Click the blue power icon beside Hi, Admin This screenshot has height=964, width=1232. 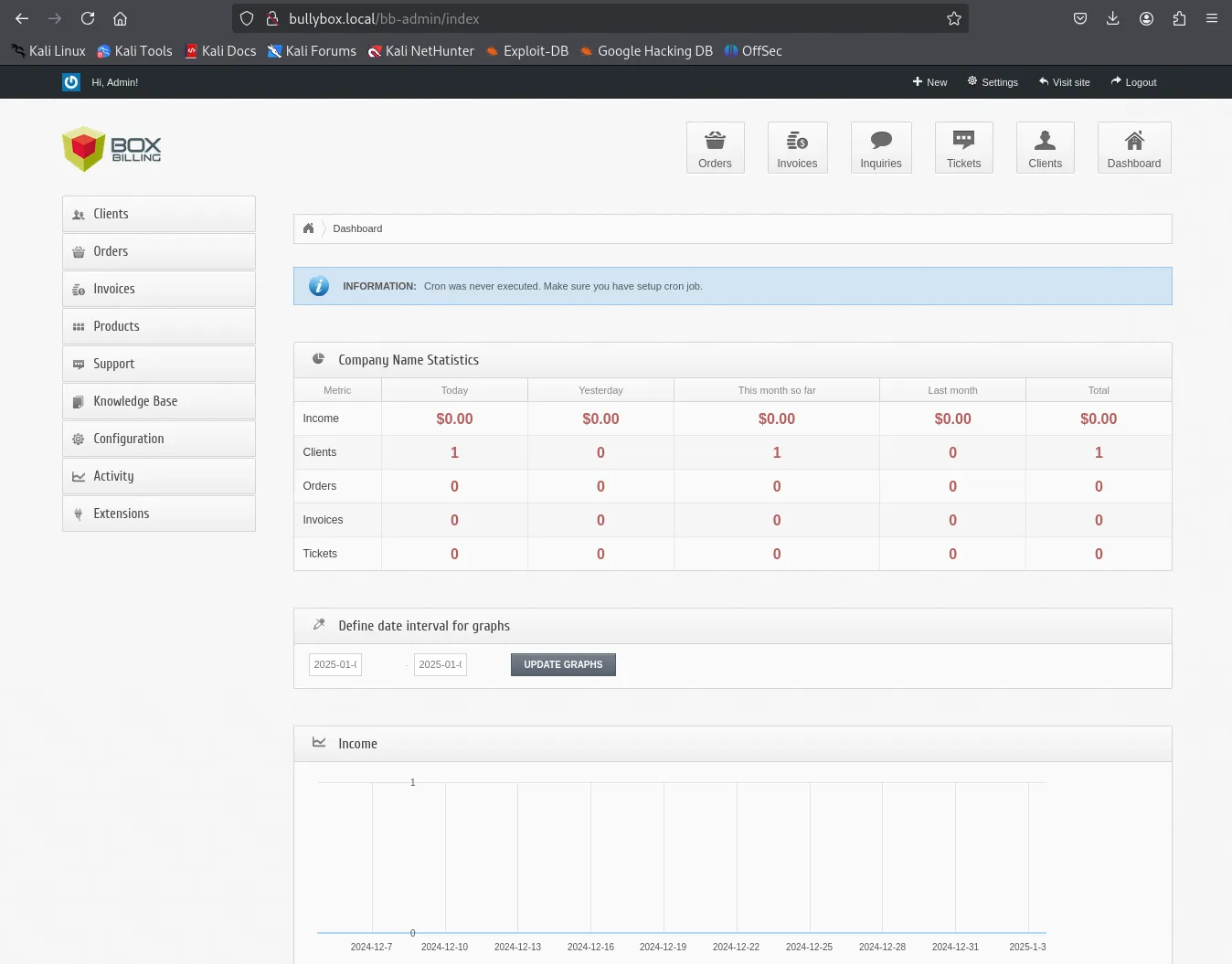tap(71, 82)
